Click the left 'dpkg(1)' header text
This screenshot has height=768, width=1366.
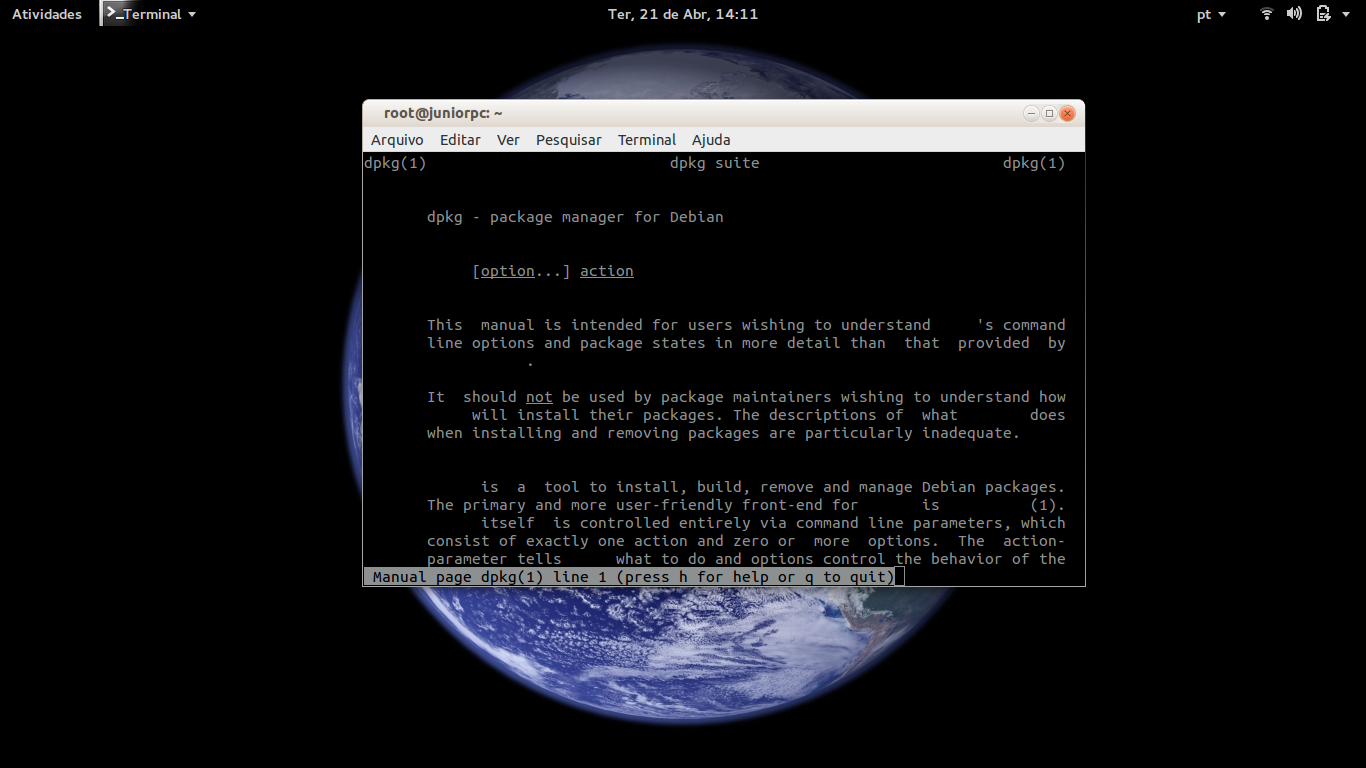tap(395, 163)
